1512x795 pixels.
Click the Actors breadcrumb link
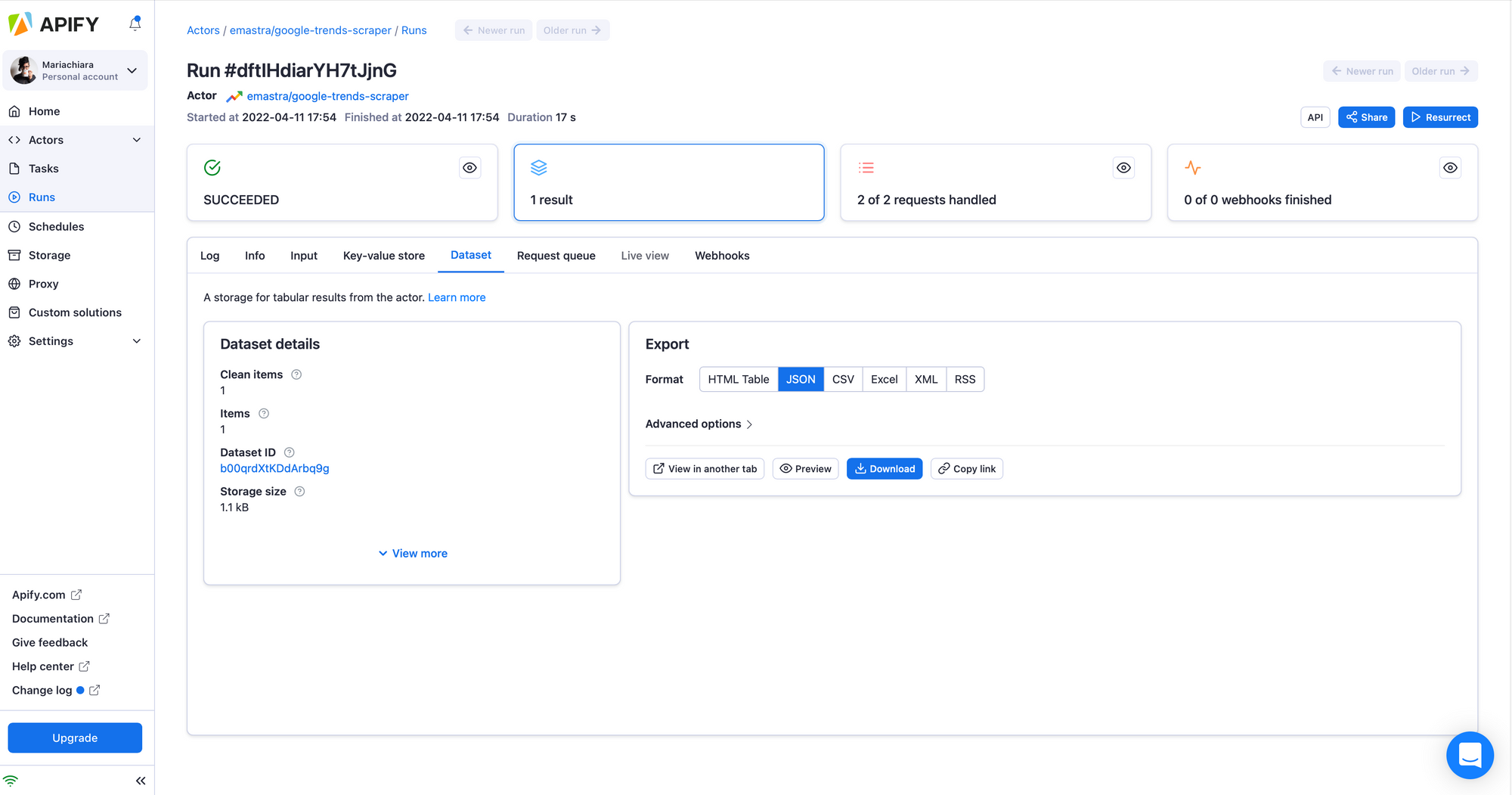203,30
